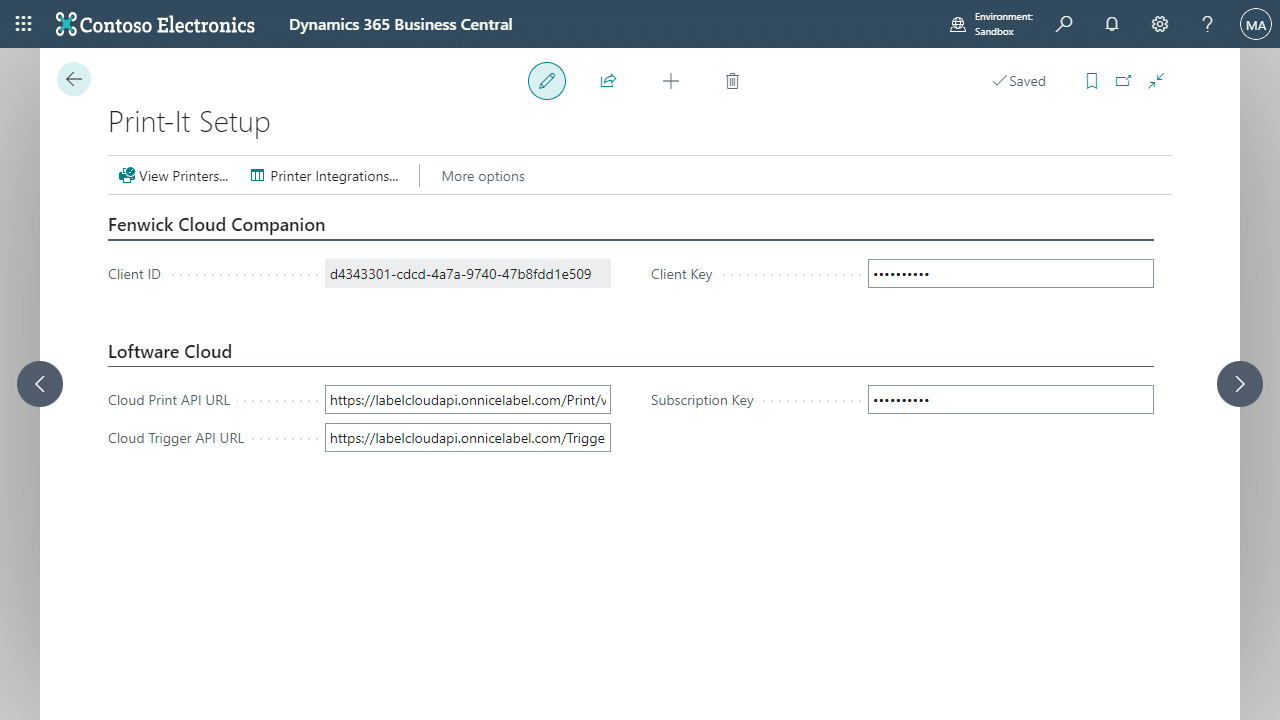Go to next record arrow
The image size is (1280, 720).
pyautogui.click(x=1240, y=384)
